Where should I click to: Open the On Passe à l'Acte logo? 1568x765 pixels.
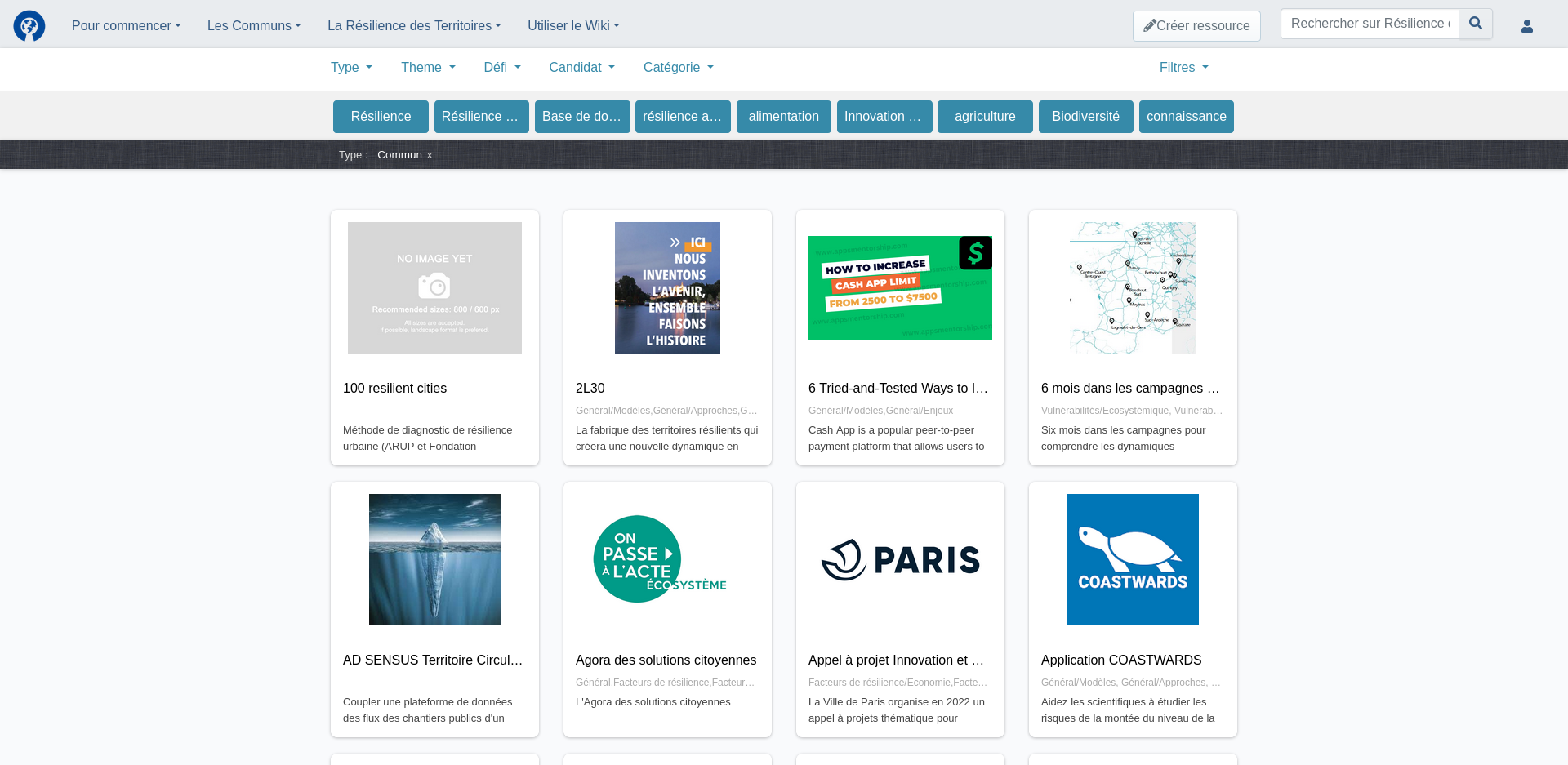pos(660,559)
